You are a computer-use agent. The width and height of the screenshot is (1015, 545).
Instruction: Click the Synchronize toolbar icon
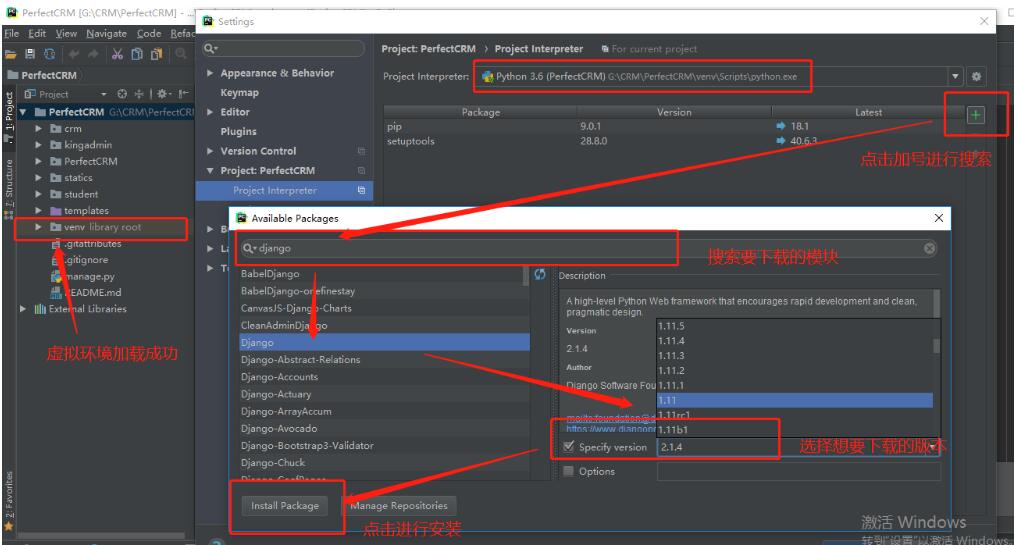(49, 54)
